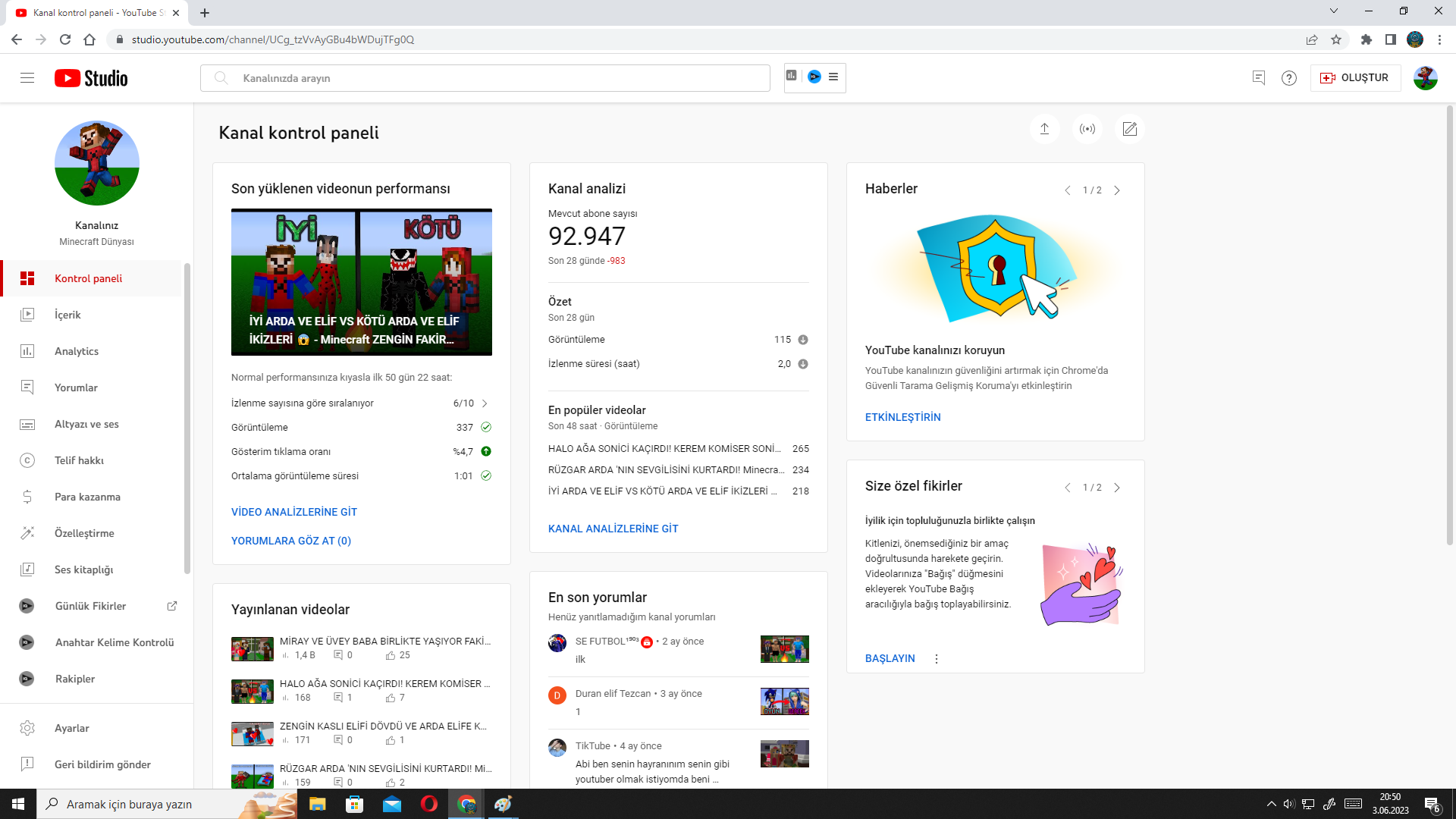Open Telif hakkı in sidebar

(x=93, y=460)
